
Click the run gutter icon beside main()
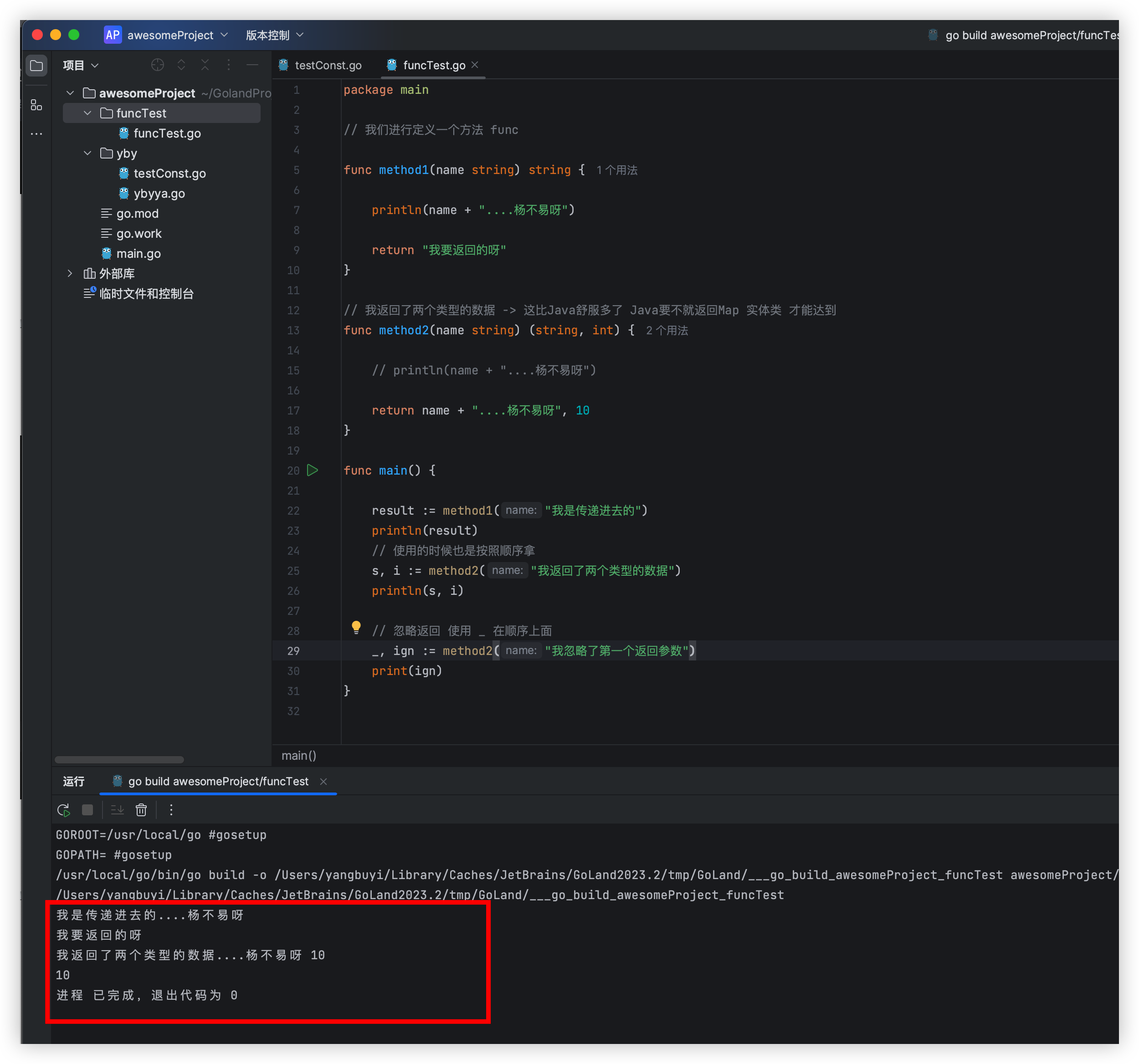coord(312,470)
